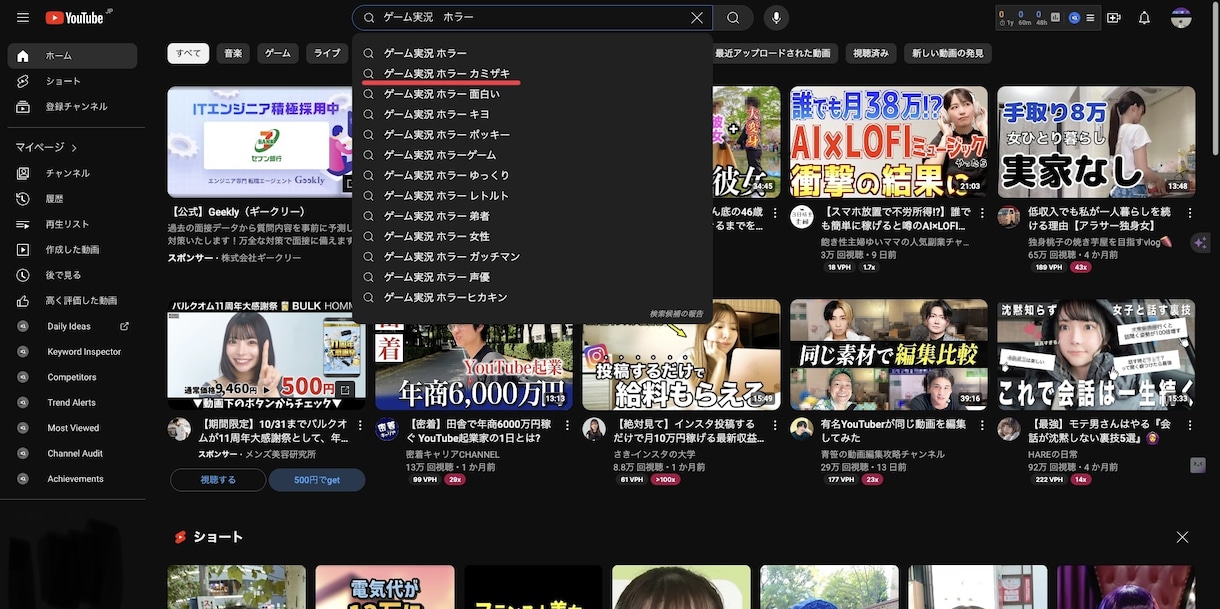1220x609 pixels.
Task: Click the 500円でget ad button
Action: point(317,480)
